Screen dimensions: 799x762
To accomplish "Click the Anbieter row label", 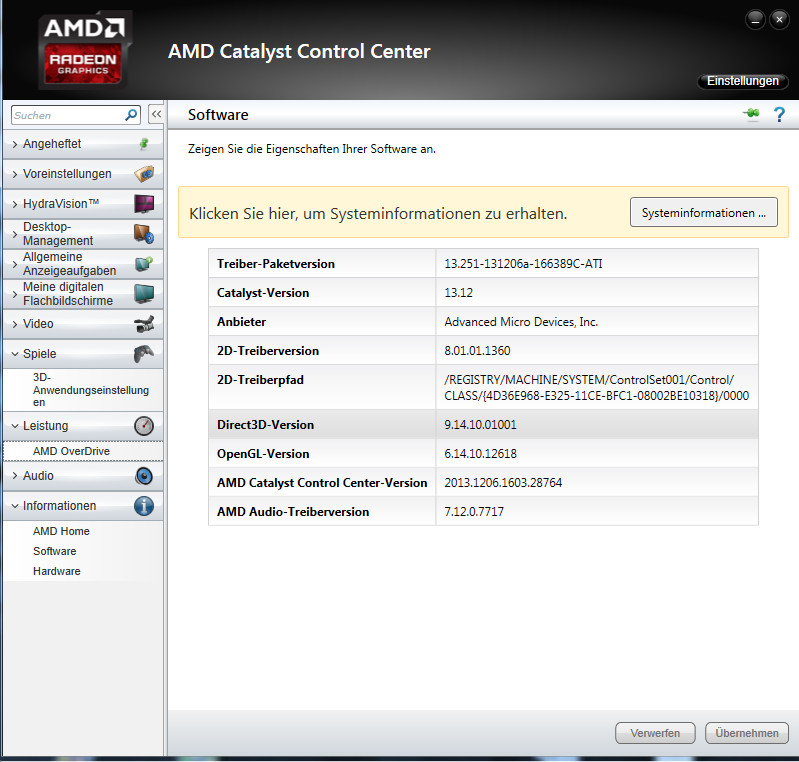I will (242, 322).
